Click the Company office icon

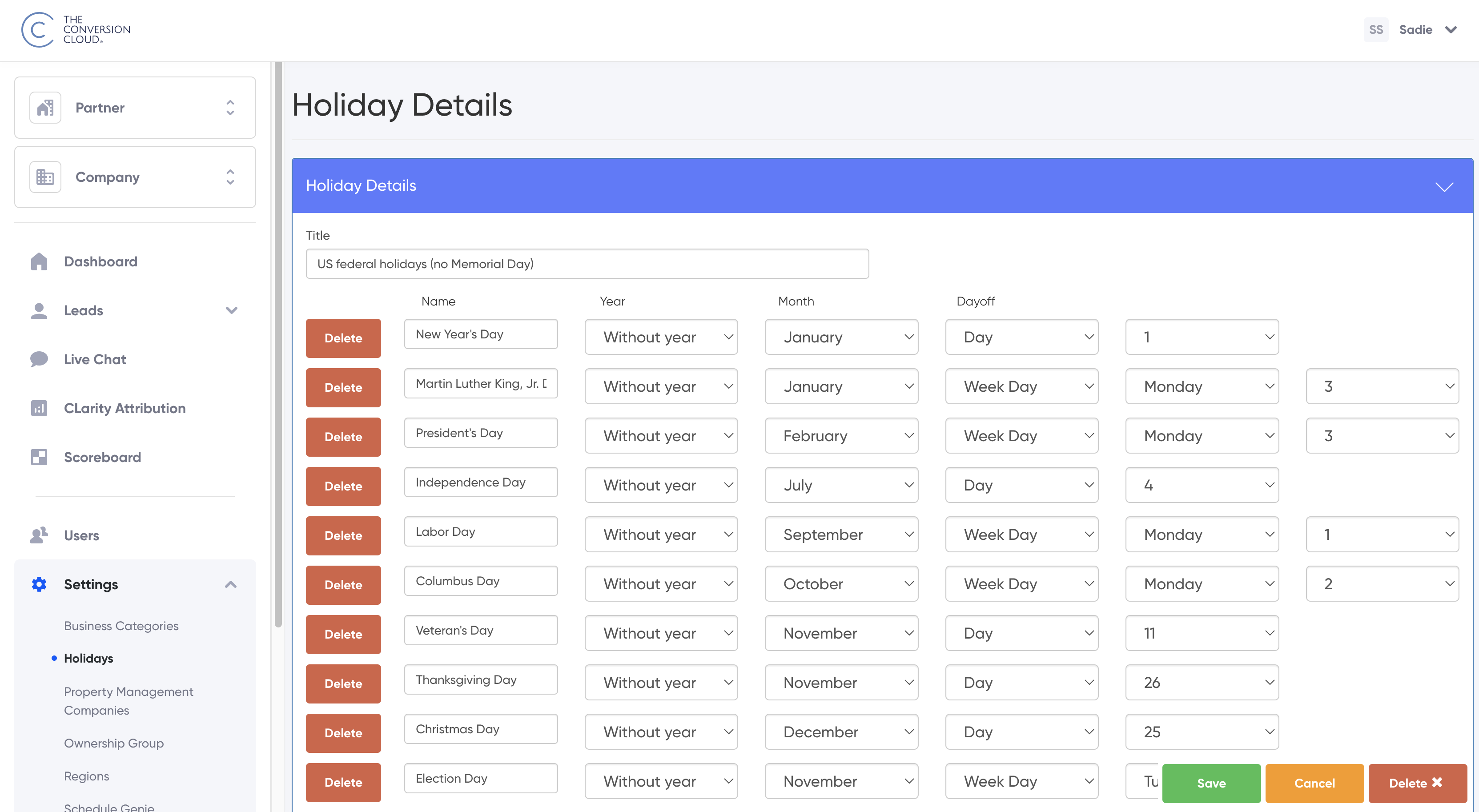[x=45, y=177]
